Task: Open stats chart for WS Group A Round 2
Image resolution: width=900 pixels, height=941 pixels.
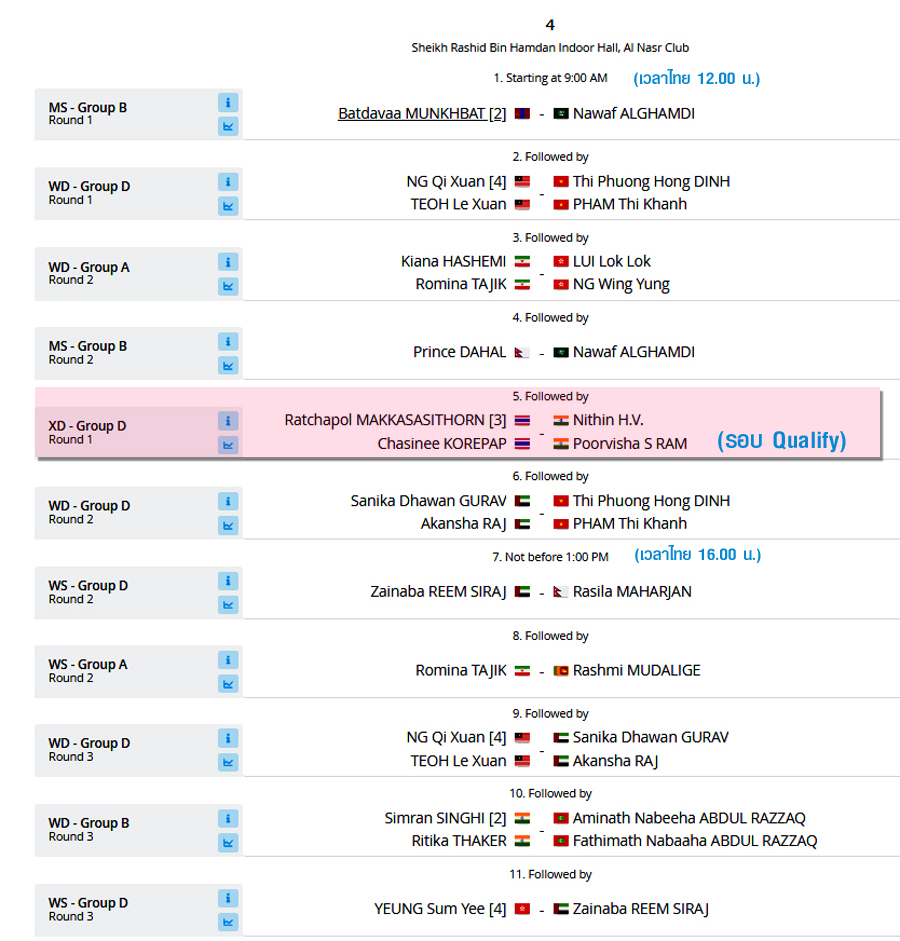Action: (228, 684)
